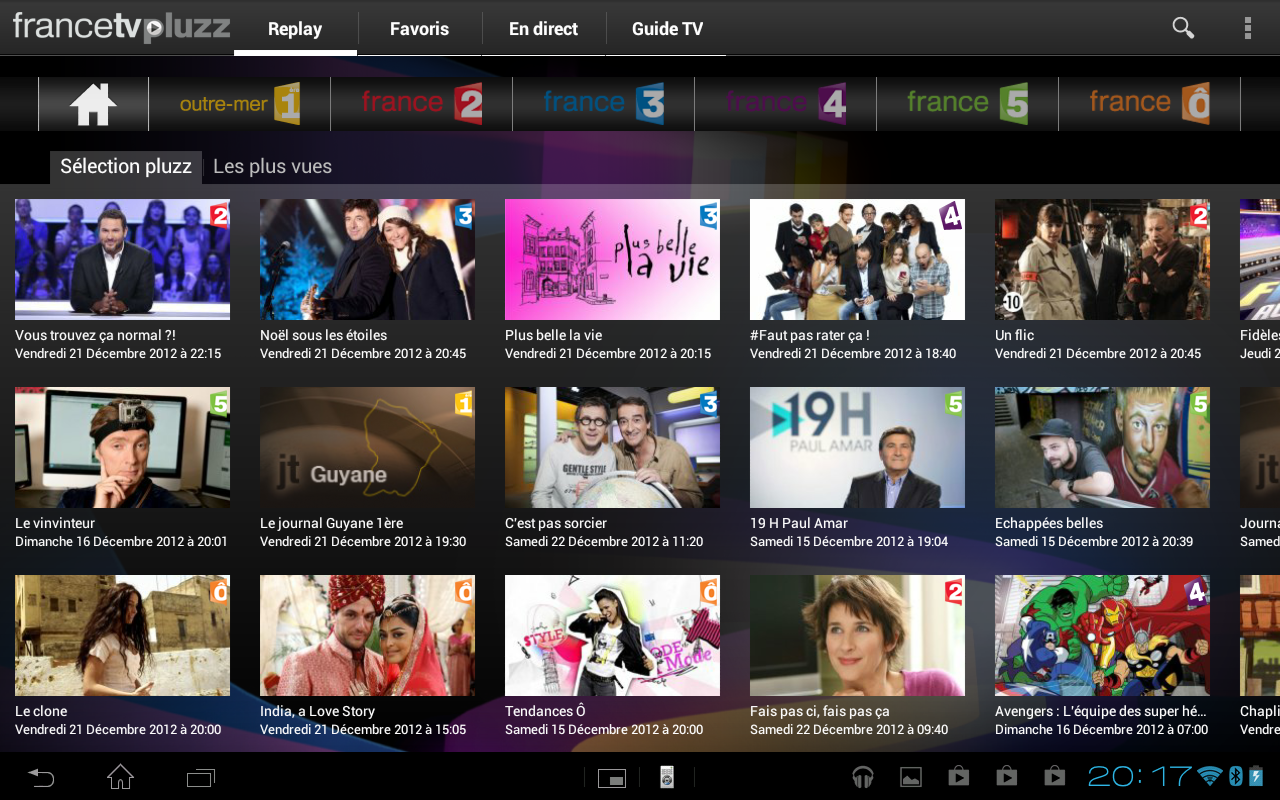Click the title "Vous trouvez ça normal ?!"
Image resolution: width=1280 pixels, height=800 pixels.
(x=95, y=335)
